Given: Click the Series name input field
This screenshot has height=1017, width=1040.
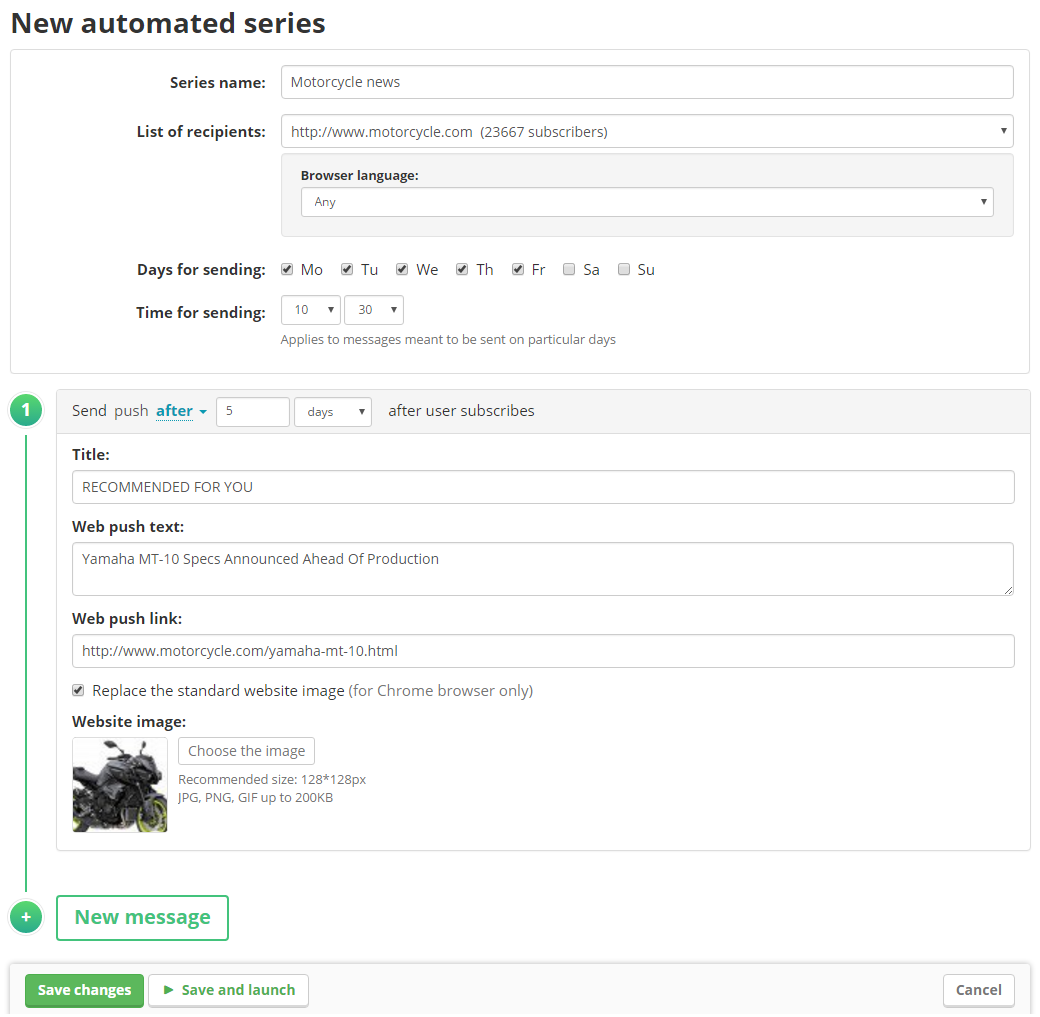Looking at the screenshot, I should (646, 82).
